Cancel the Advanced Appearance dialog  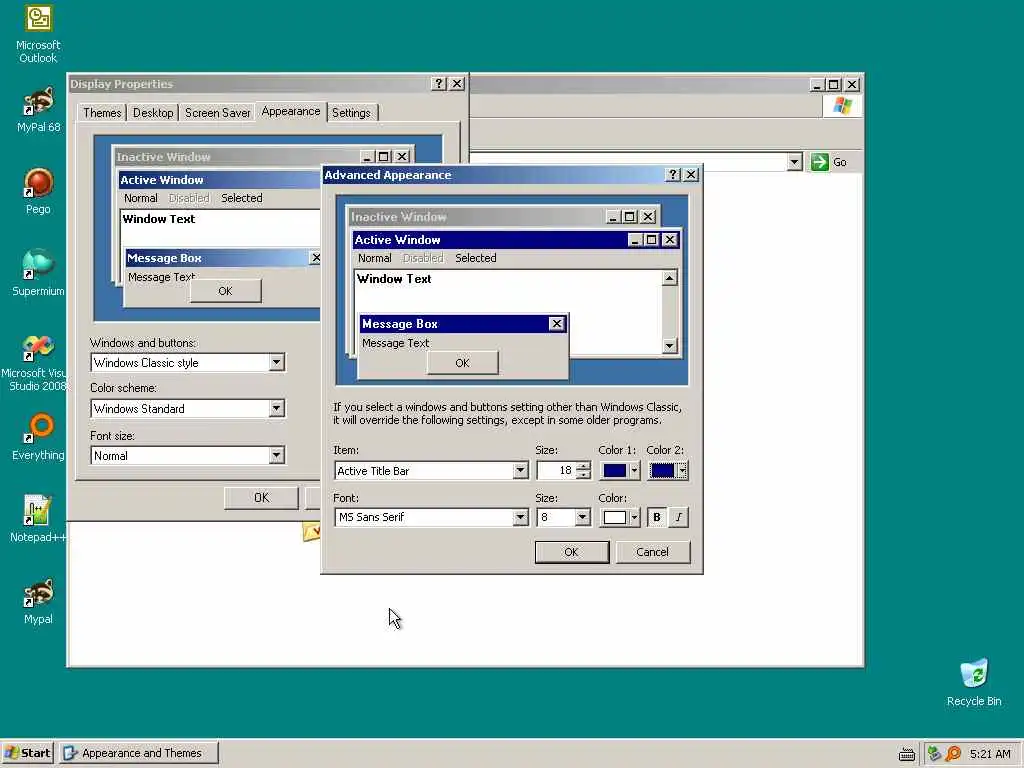click(x=652, y=552)
